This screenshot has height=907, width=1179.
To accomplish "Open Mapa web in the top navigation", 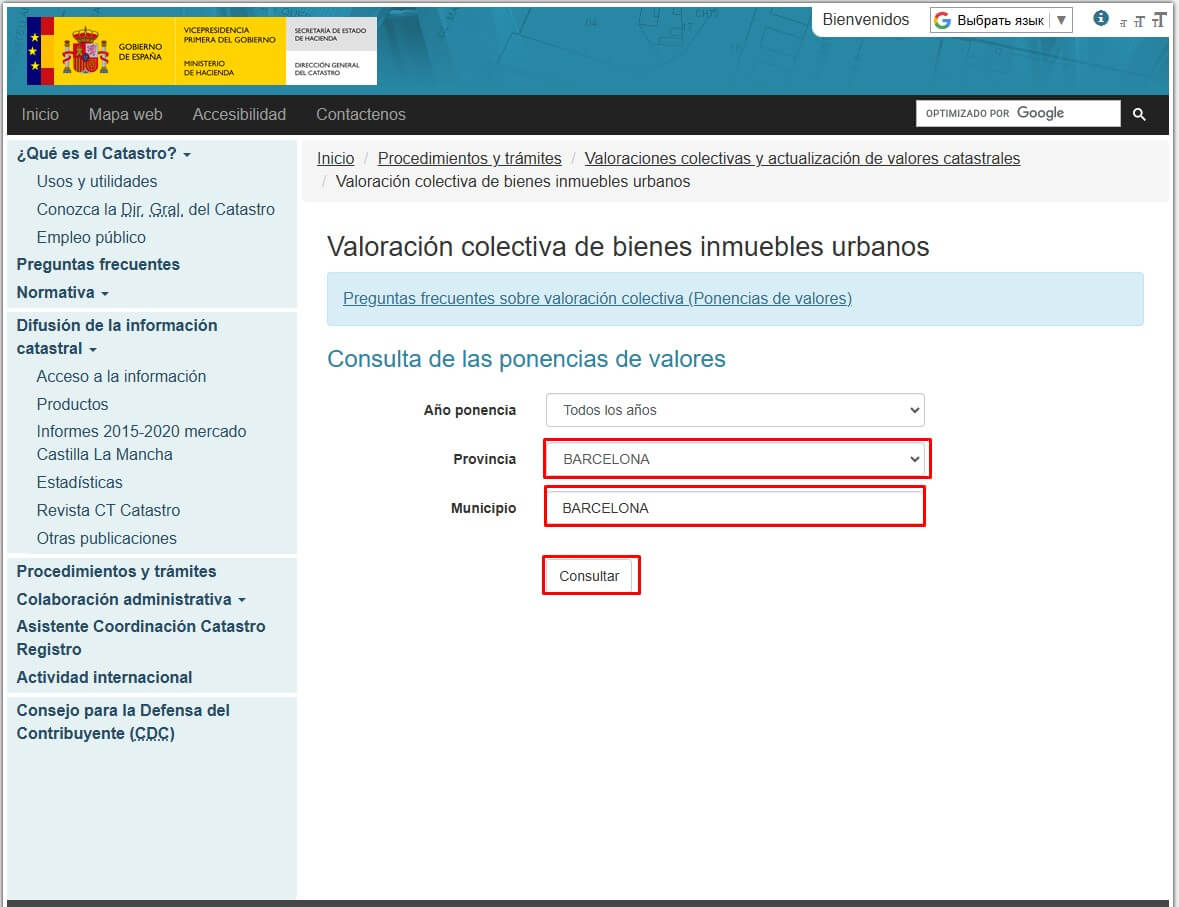I will tap(125, 114).
